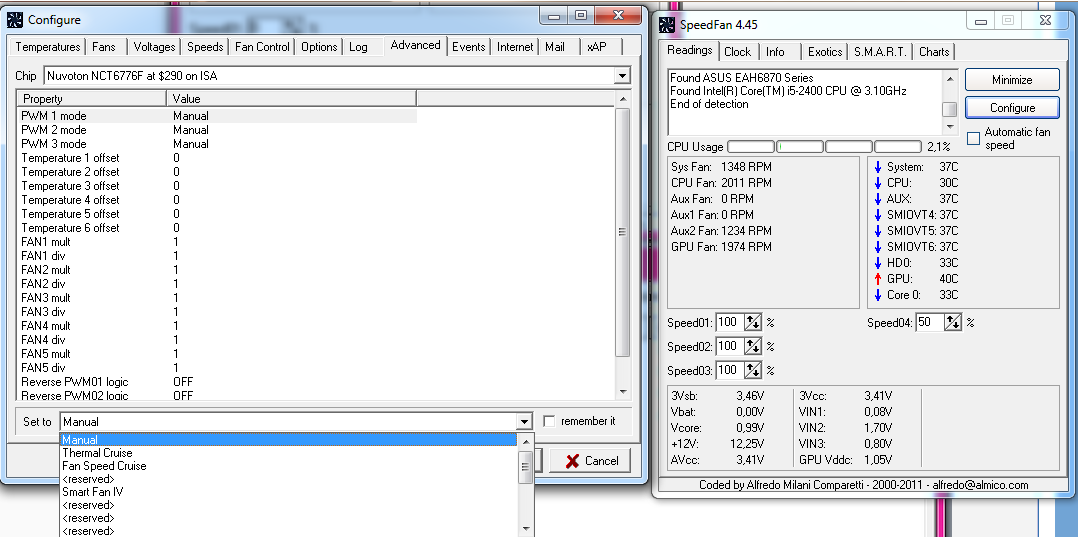Click the blue down arrow beside Core 0
Image resolution: width=1078 pixels, height=537 pixels.
click(877, 295)
